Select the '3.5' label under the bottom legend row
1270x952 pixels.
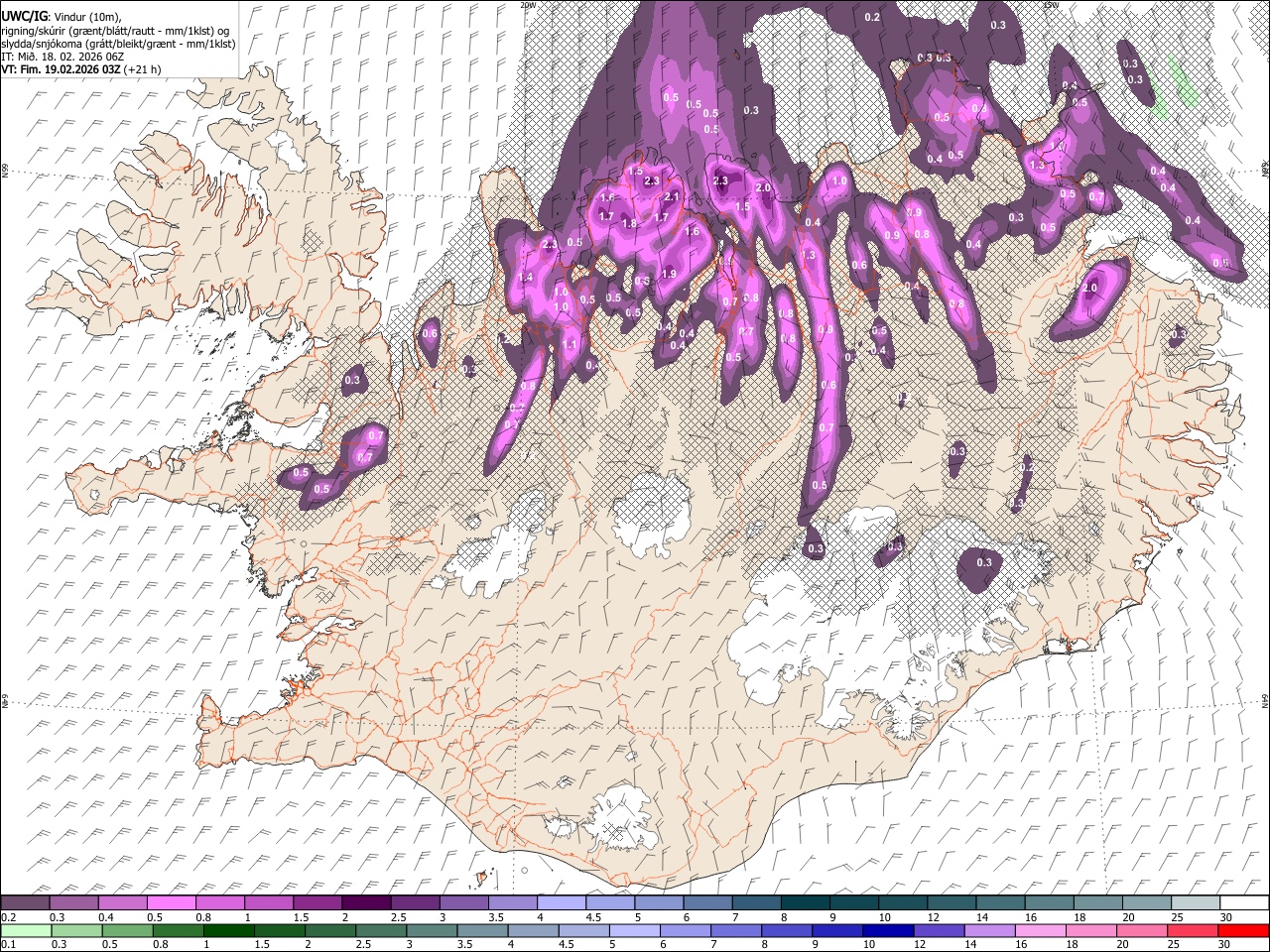pos(464,943)
